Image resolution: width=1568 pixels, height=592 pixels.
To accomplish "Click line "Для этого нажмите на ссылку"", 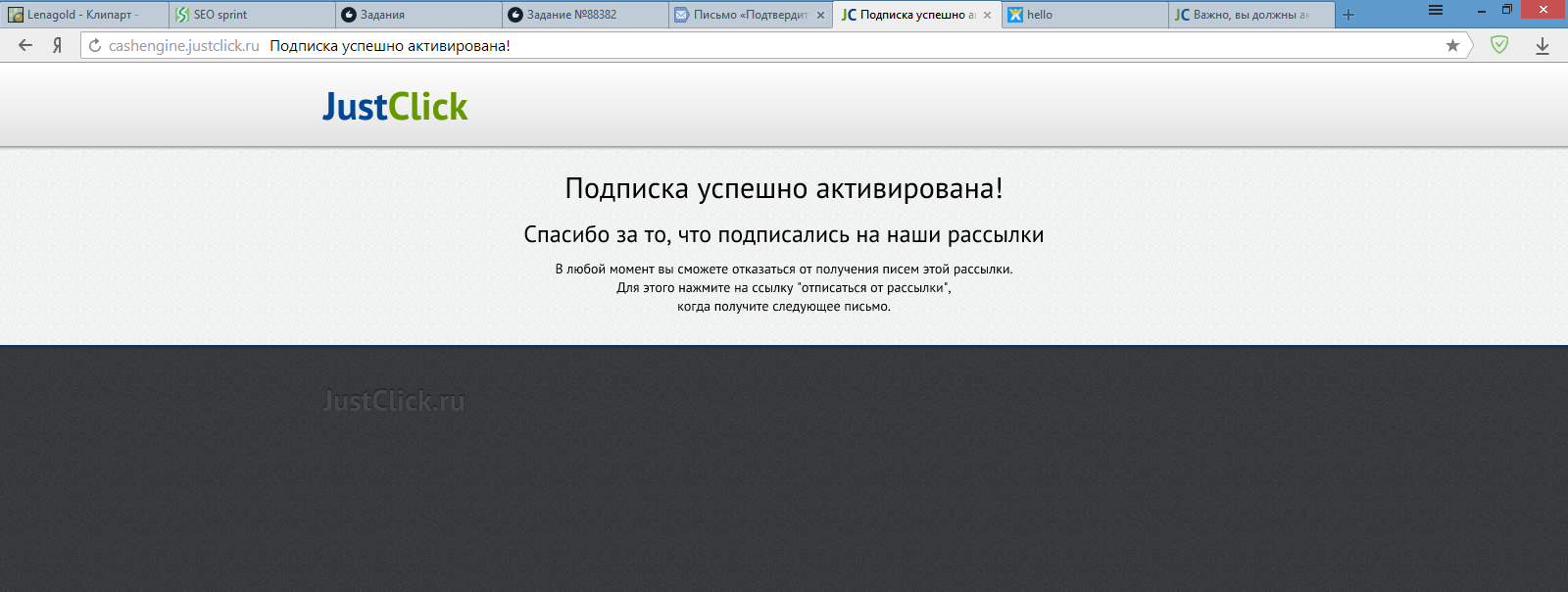I will pyautogui.click(x=784, y=287).
